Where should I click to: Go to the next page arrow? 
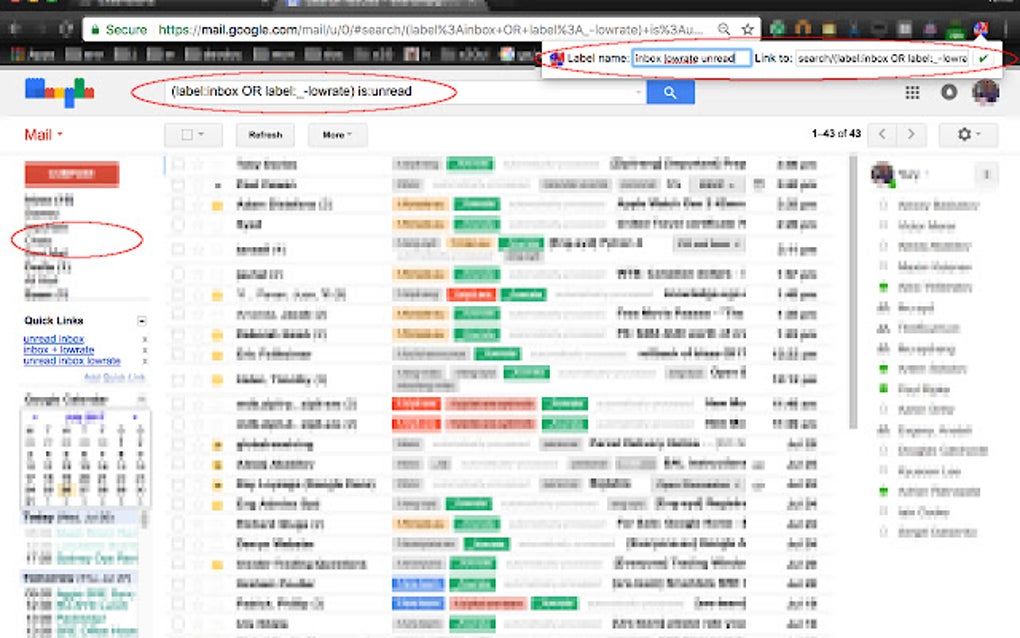pos(911,134)
